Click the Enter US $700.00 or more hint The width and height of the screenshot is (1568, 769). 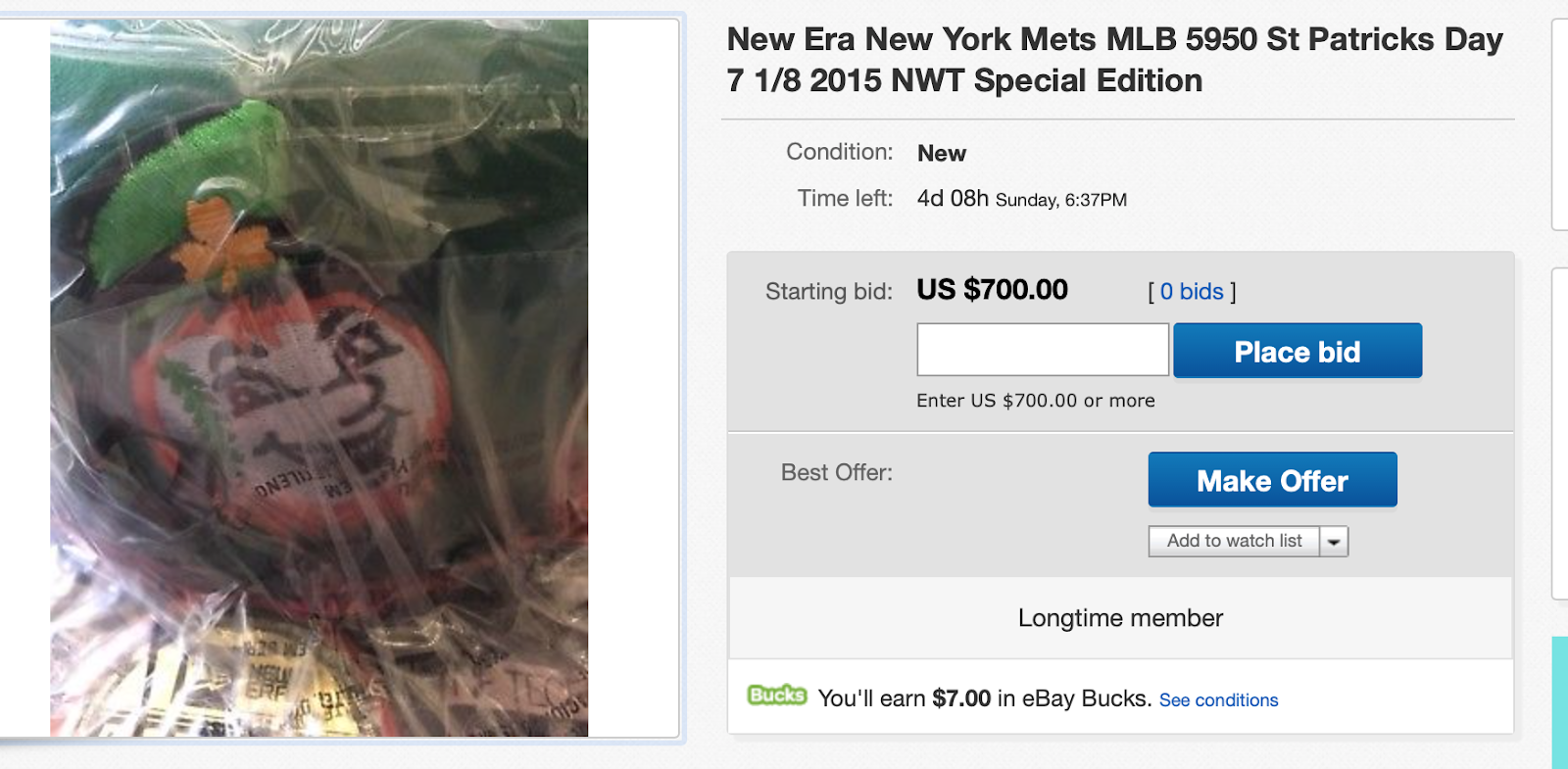pyautogui.click(x=1035, y=401)
